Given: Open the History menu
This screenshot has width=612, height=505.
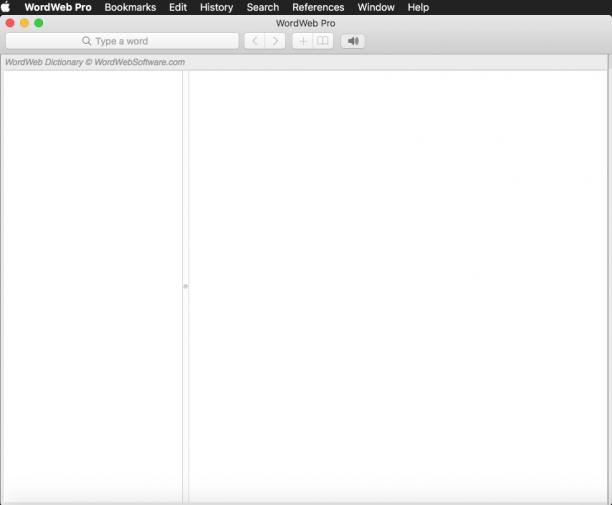Looking at the screenshot, I should click(x=217, y=7).
